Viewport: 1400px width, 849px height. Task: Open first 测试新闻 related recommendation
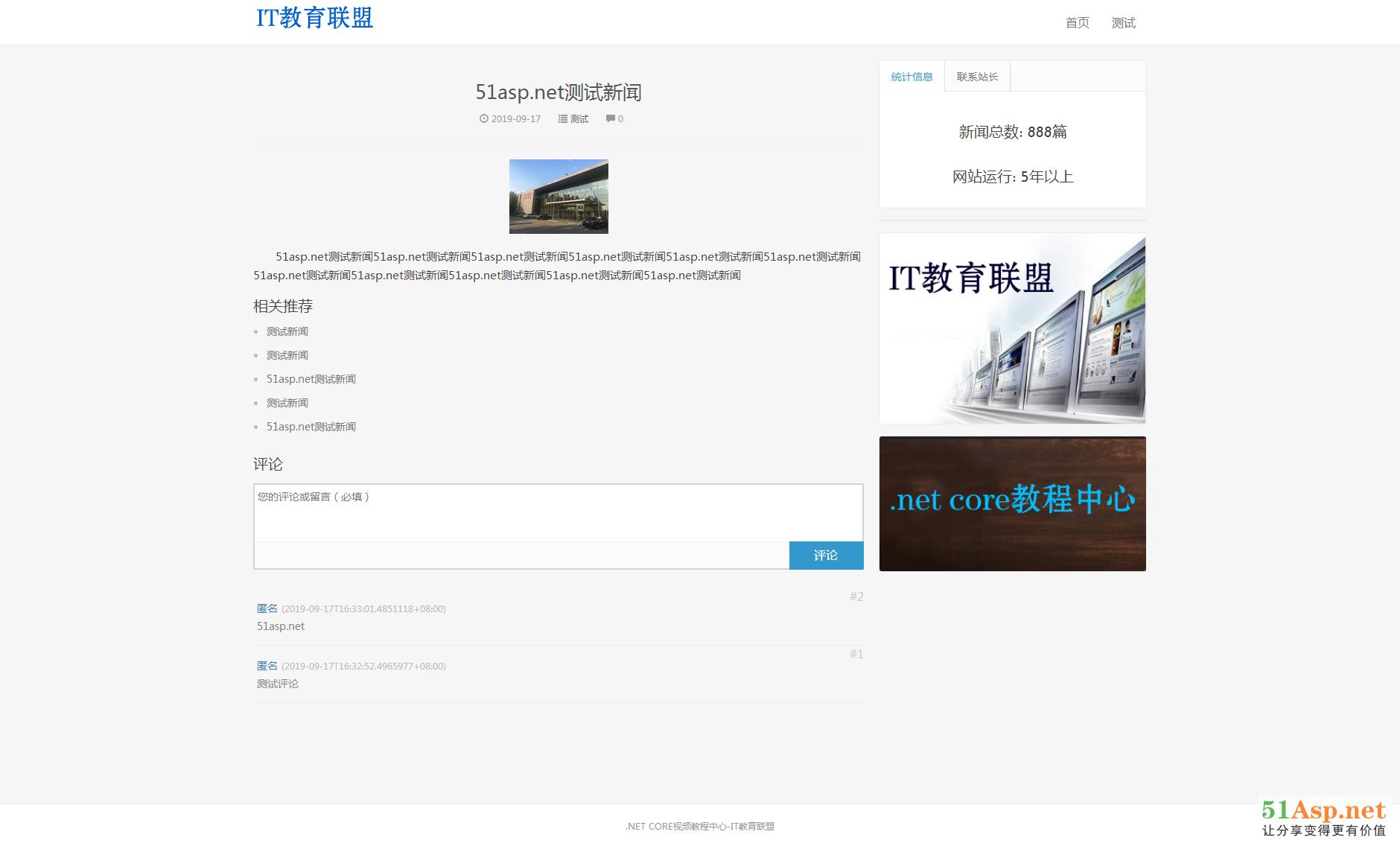click(287, 331)
